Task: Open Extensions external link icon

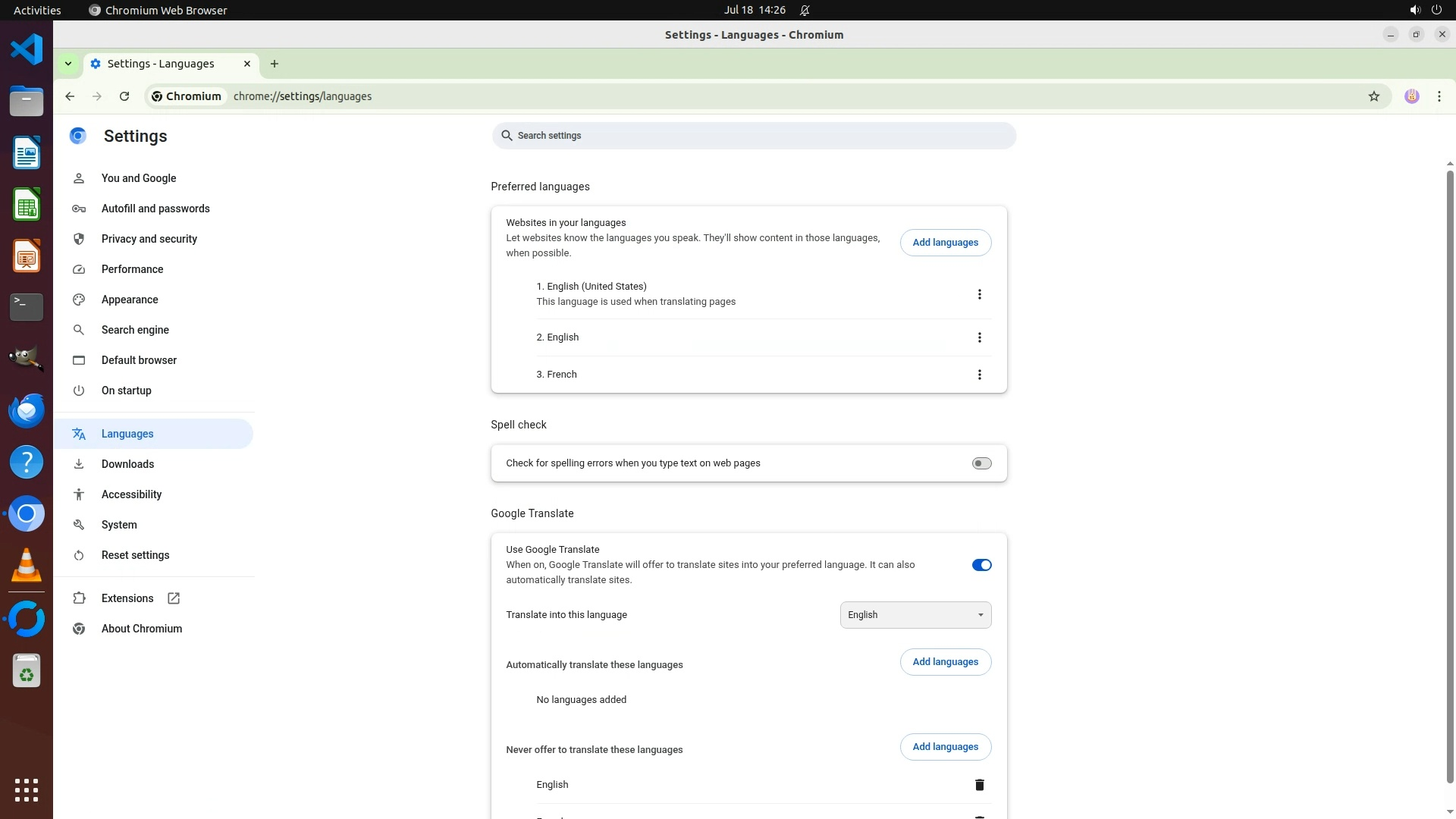Action: pyautogui.click(x=174, y=598)
